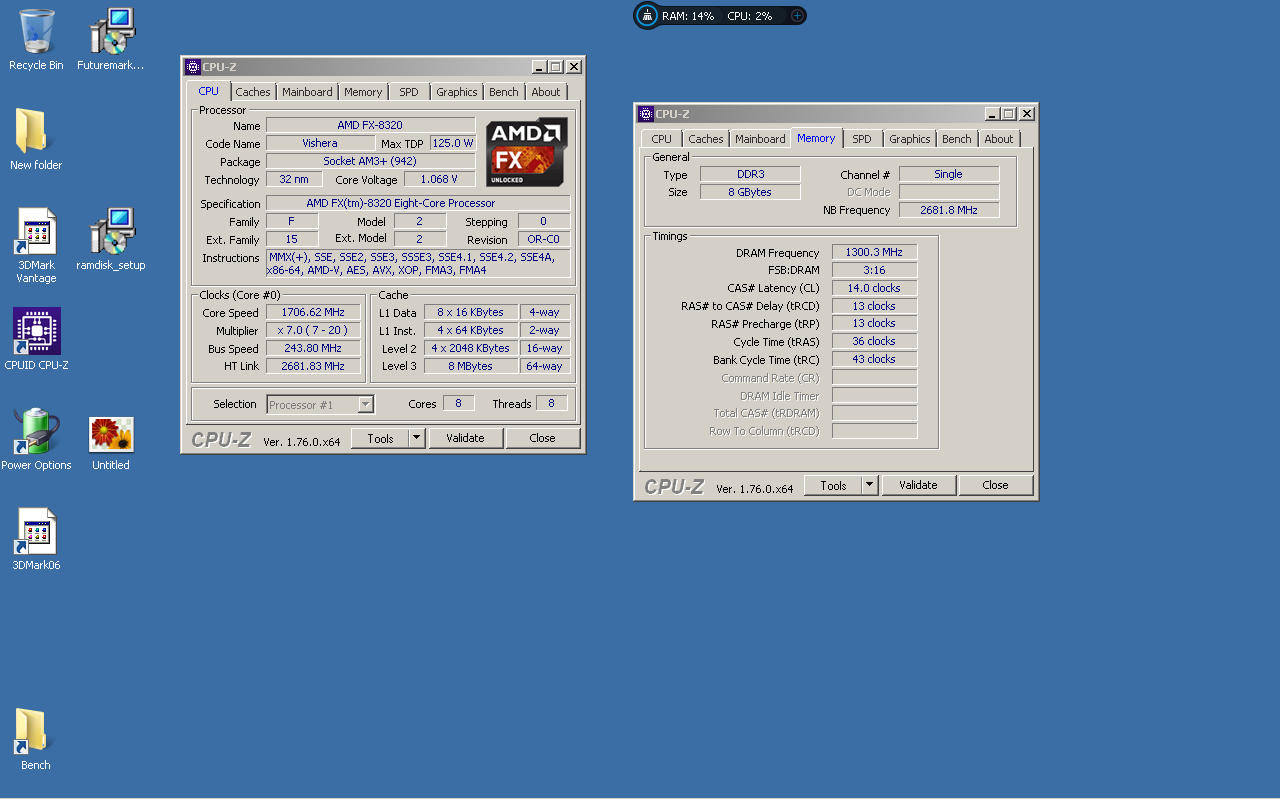Viewport: 1280px width, 800px height.
Task: Open the Bench tab in the right CPU-Z window
Action: 957,139
